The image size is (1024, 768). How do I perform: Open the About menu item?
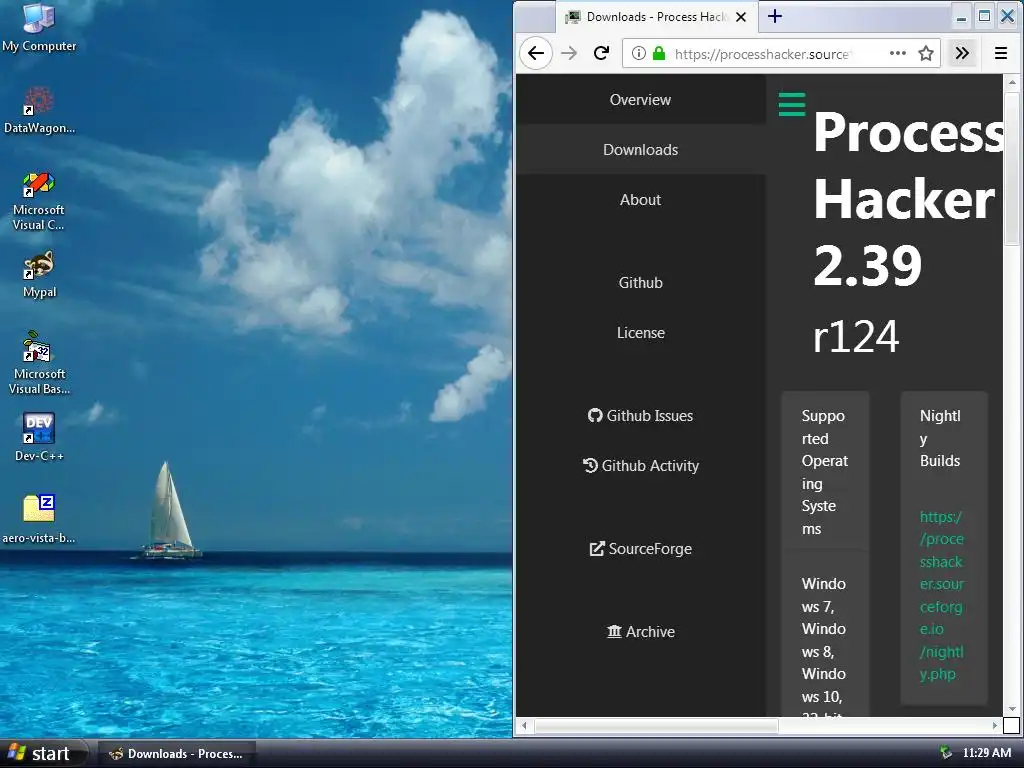(640, 200)
